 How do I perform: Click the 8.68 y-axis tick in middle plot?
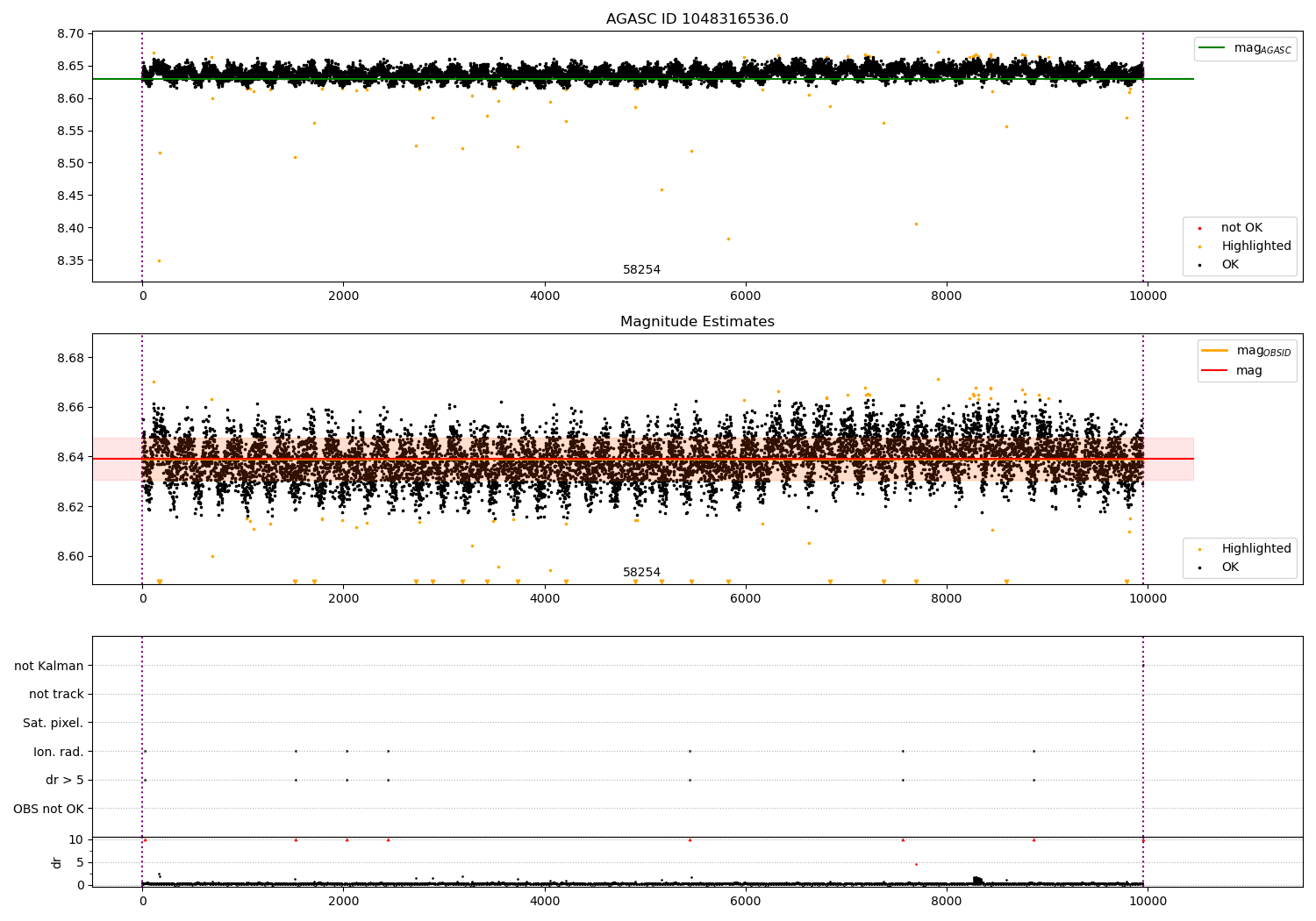[70, 358]
